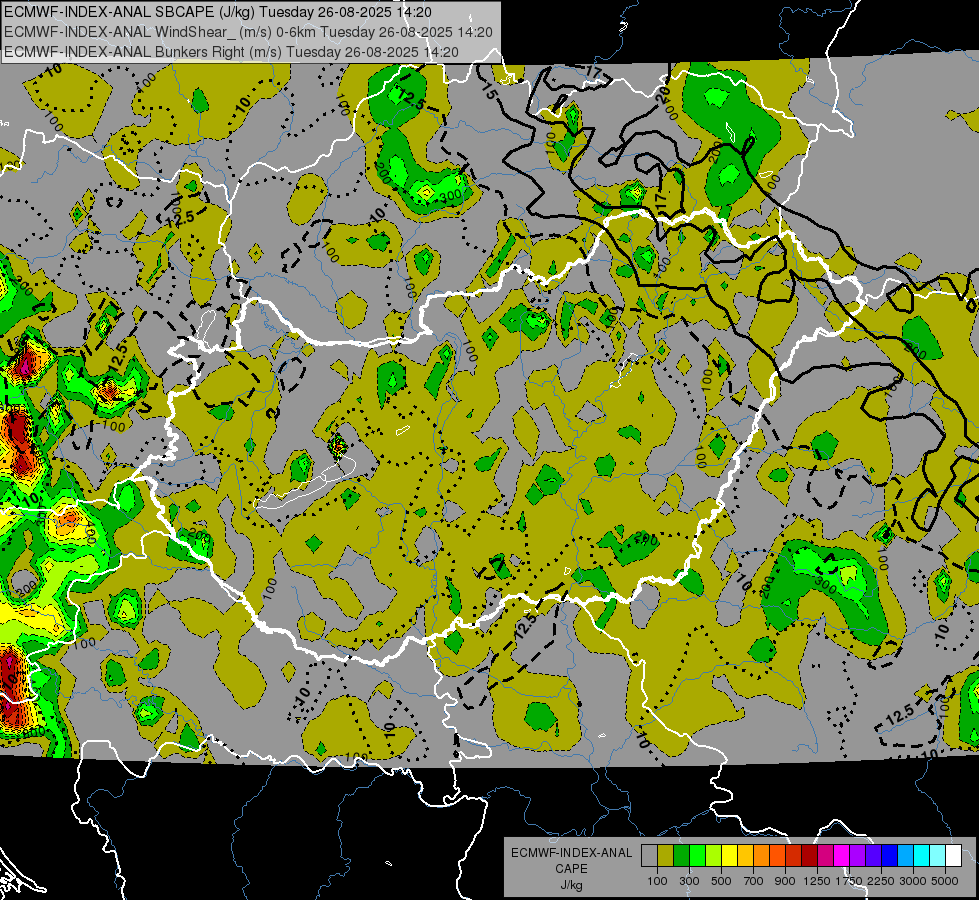Click the SBCAPE title line in header
979x900 pixels.
coord(217,12)
